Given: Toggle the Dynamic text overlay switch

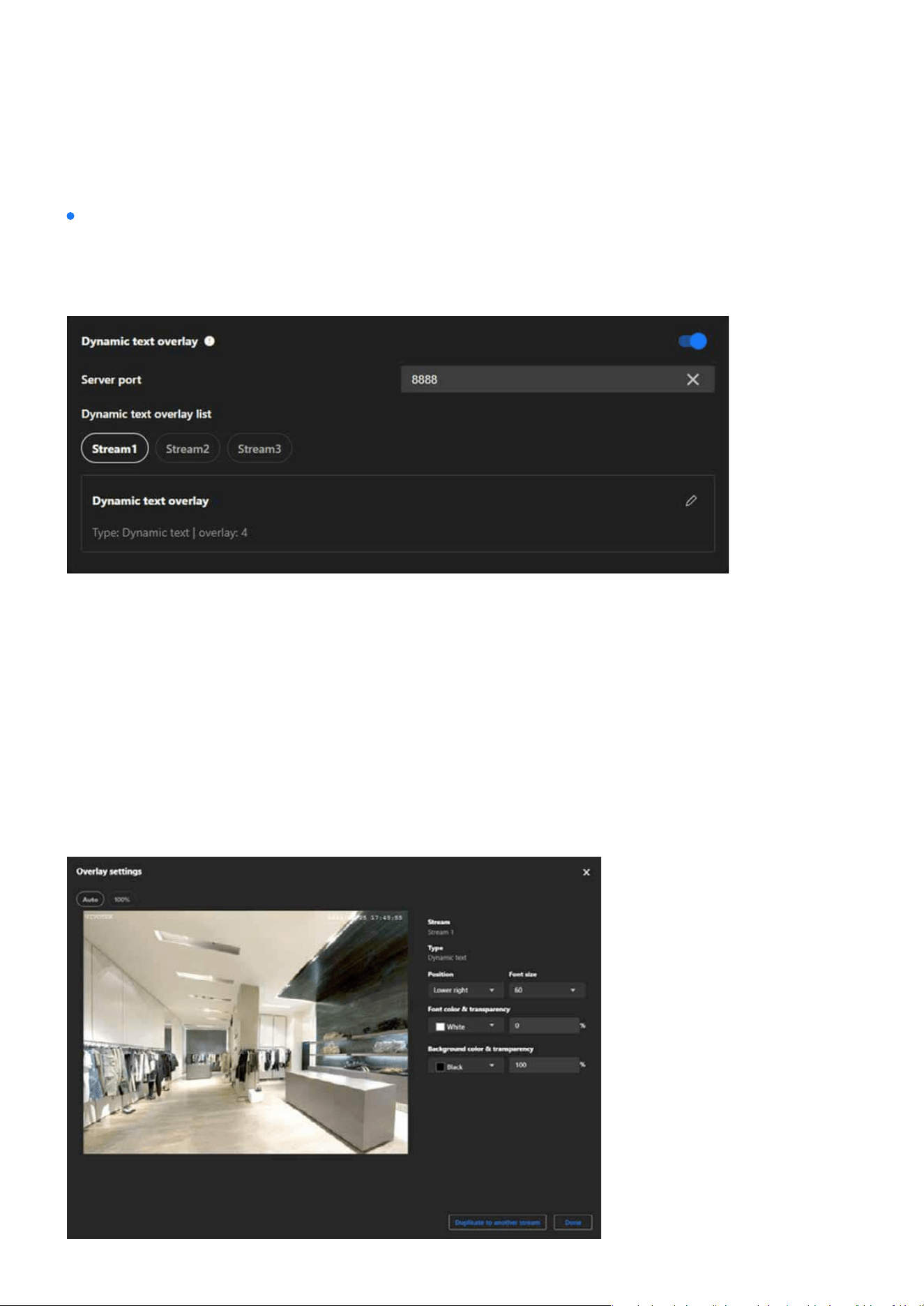Looking at the screenshot, I should click(692, 341).
